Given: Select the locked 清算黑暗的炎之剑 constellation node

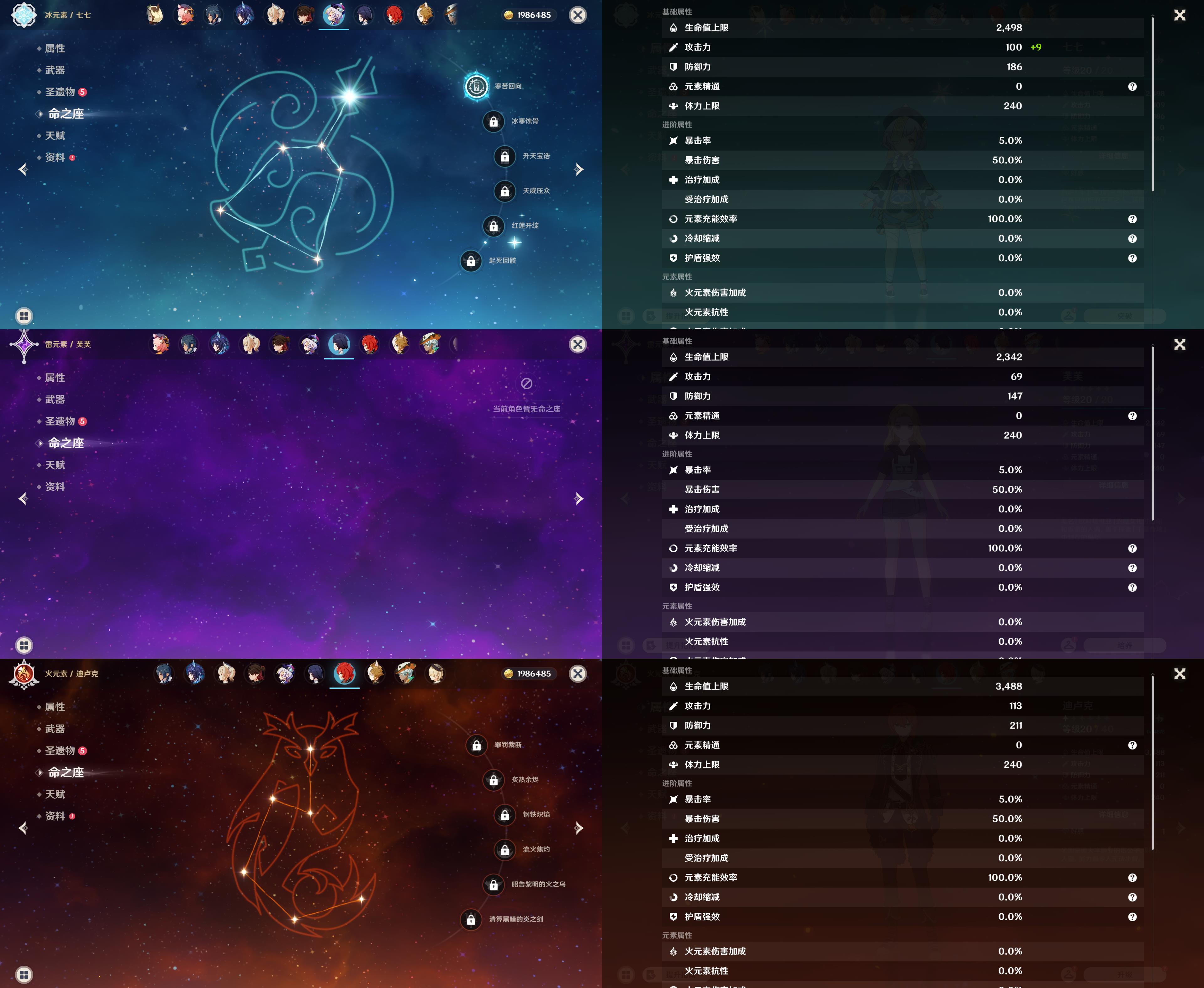Looking at the screenshot, I should (471, 919).
